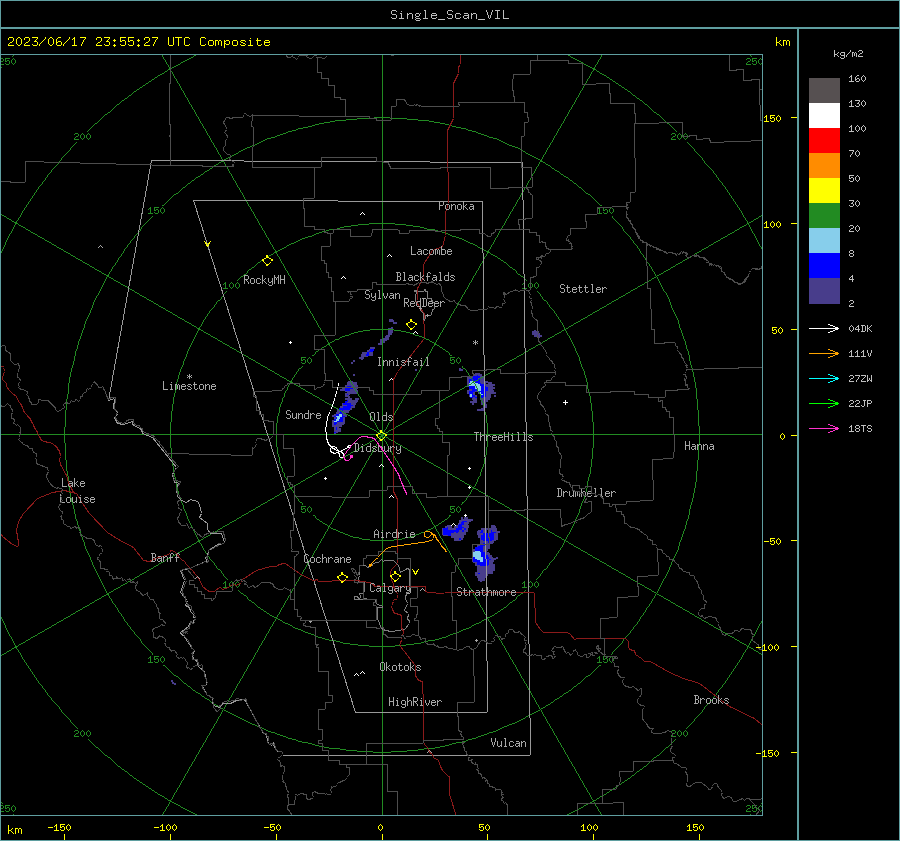Select the orange 50-70 legend color swatch
This screenshot has height=841, width=900.
[x=824, y=166]
